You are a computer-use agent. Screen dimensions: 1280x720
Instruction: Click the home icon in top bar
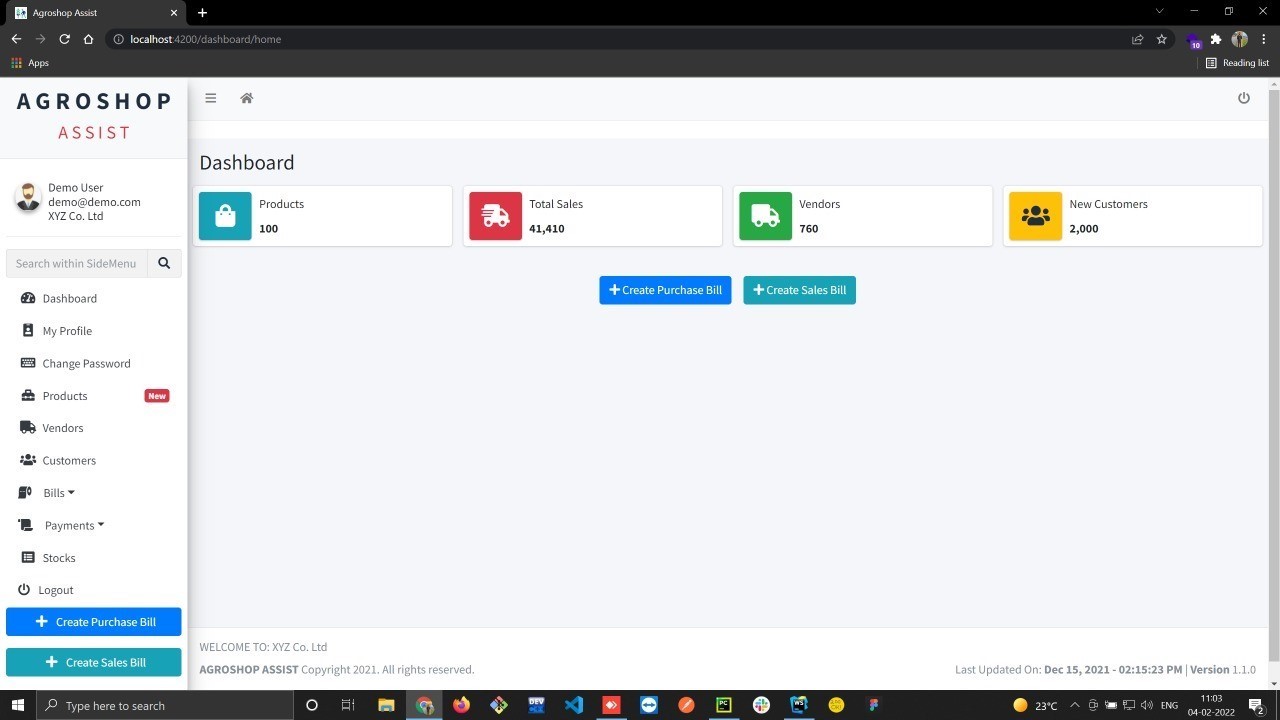point(246,98)
